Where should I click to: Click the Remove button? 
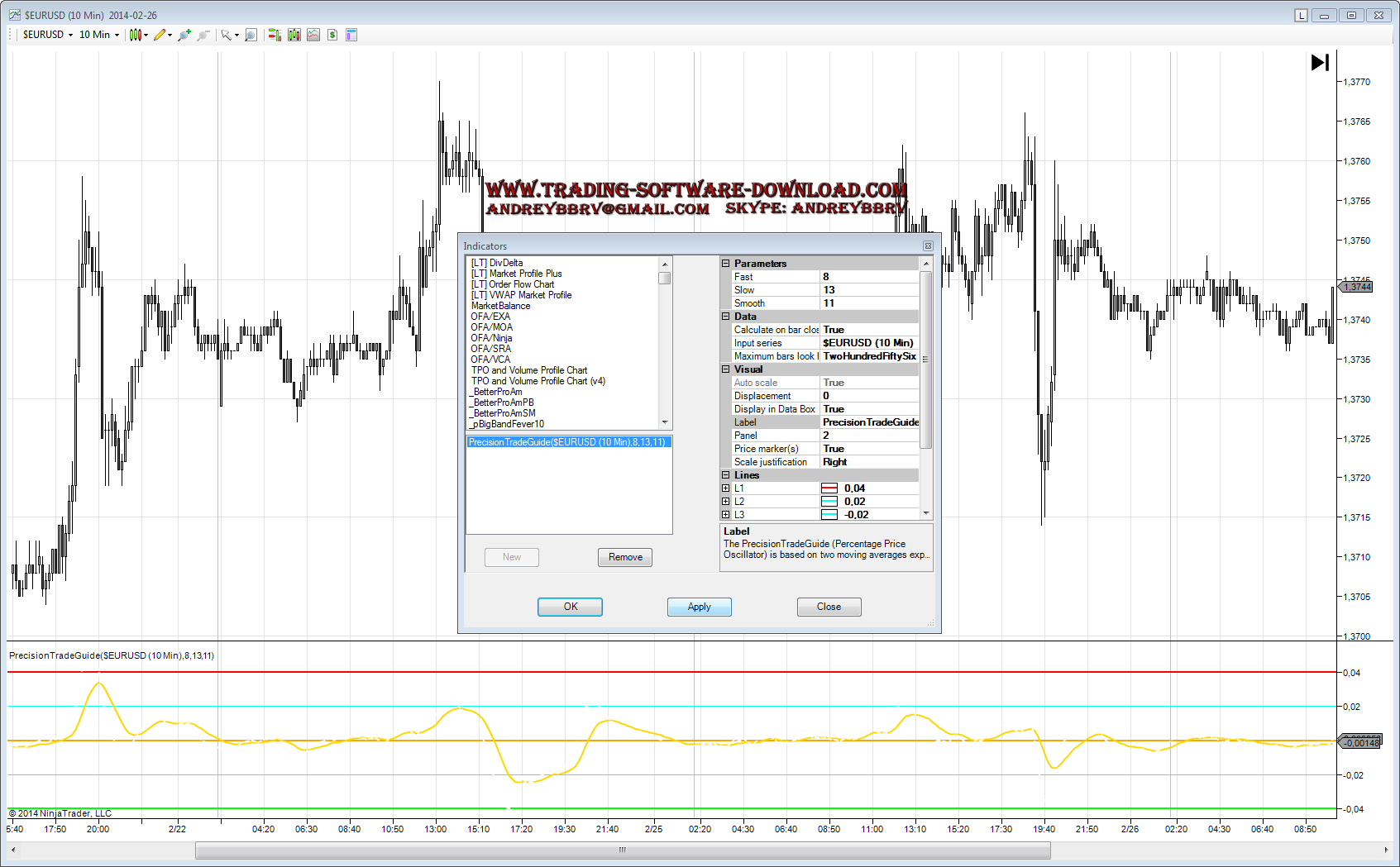625,557
